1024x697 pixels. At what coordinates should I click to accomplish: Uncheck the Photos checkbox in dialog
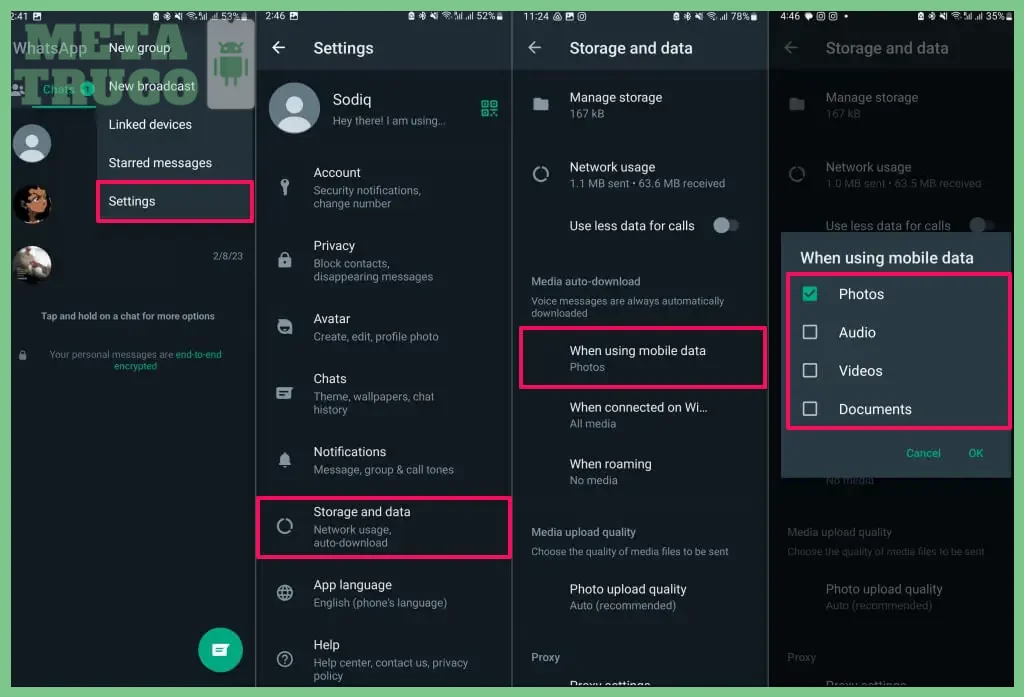pos(810,294)
